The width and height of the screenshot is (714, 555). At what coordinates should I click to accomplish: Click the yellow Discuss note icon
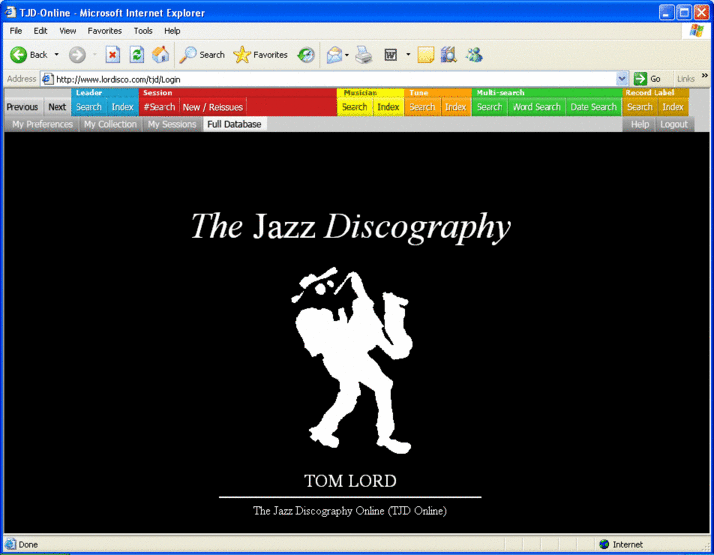[x=426, y=55]
